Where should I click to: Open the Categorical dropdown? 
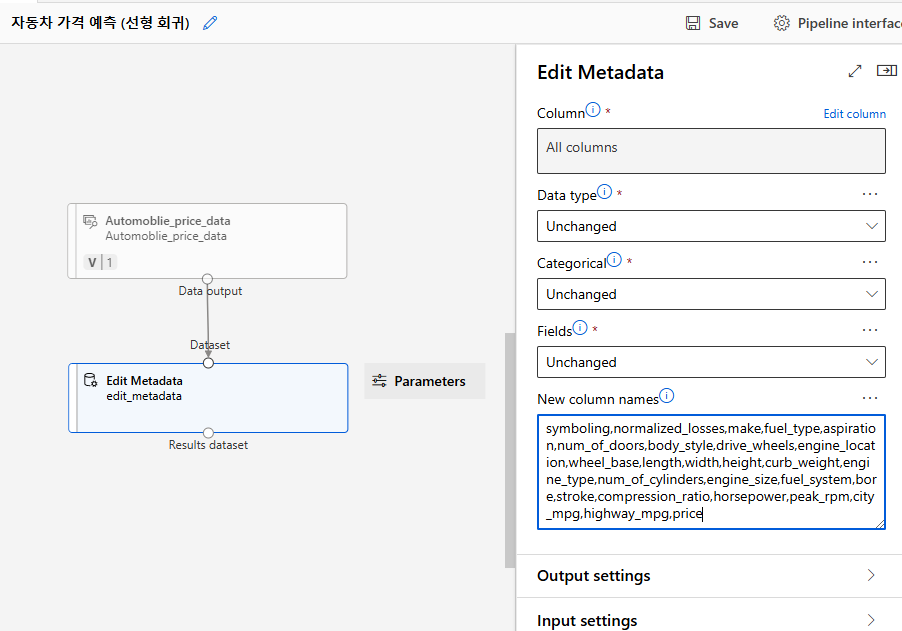pos(711,294)
